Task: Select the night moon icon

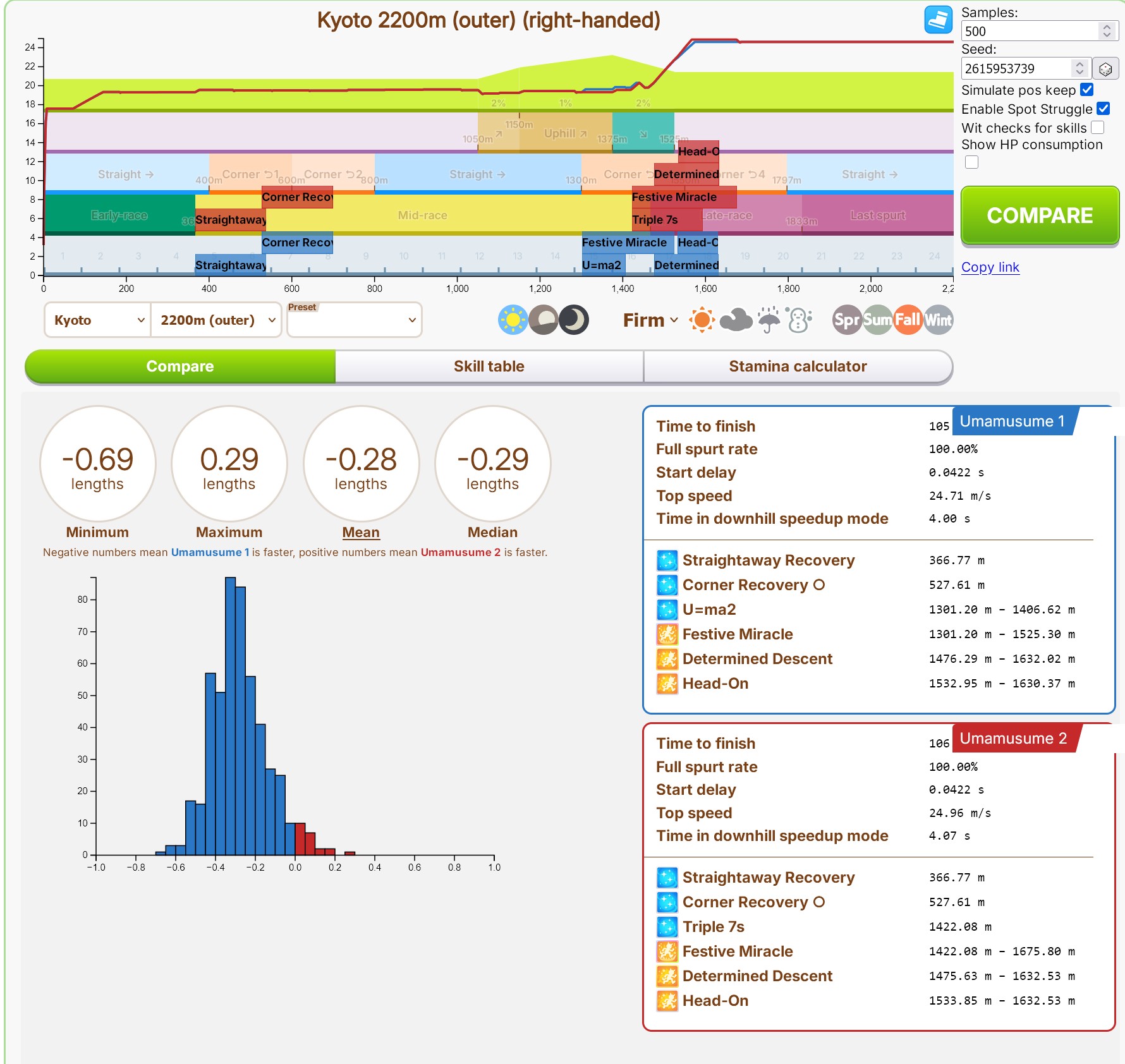Action: point(574,320)
